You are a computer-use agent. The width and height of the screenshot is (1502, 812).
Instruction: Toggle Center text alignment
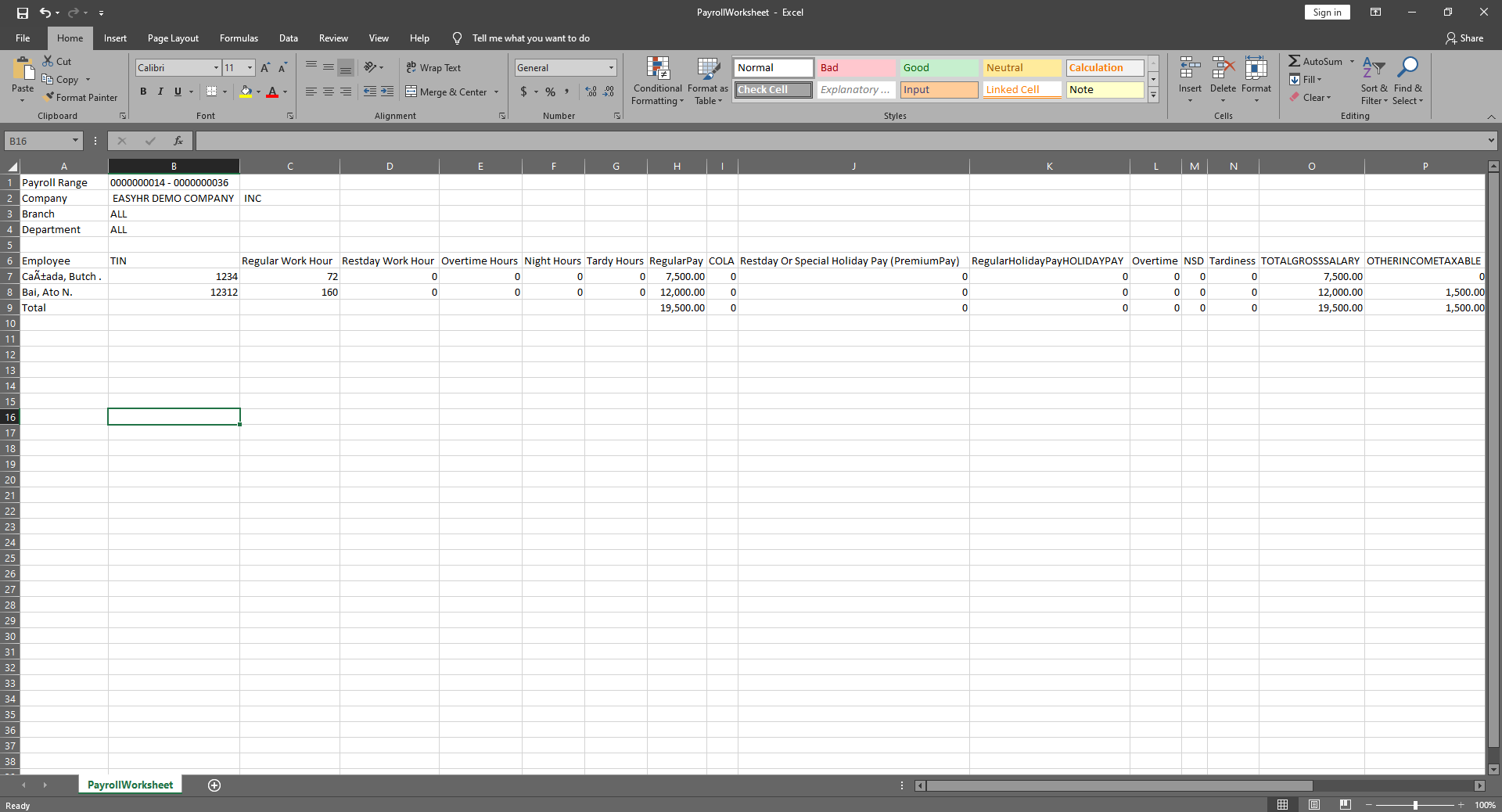(x=329, y=92)
